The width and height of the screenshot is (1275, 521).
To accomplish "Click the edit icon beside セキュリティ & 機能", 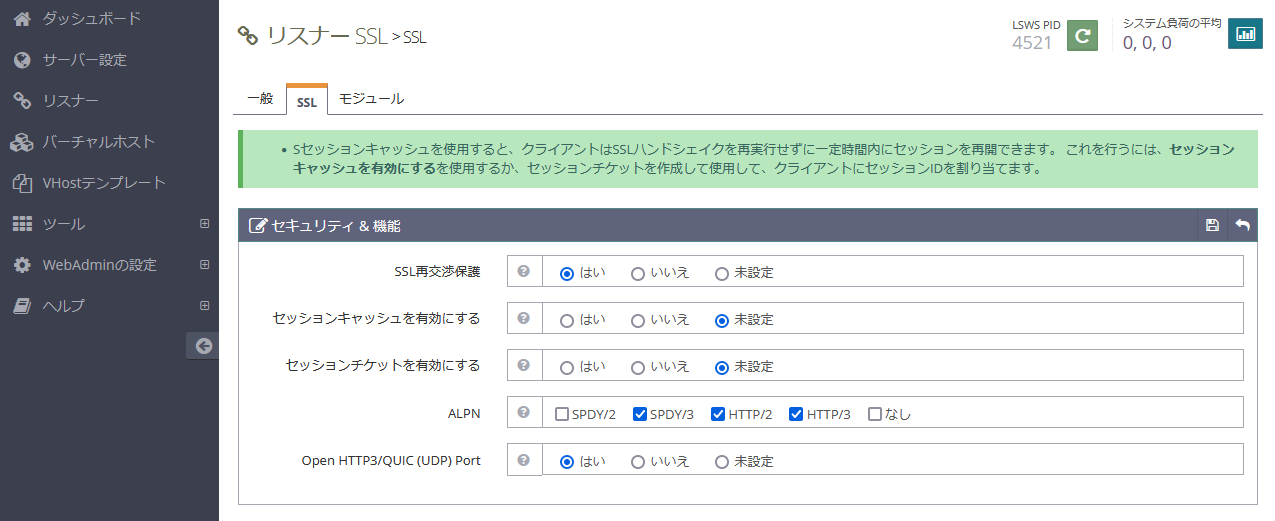I will click(257, 226).
